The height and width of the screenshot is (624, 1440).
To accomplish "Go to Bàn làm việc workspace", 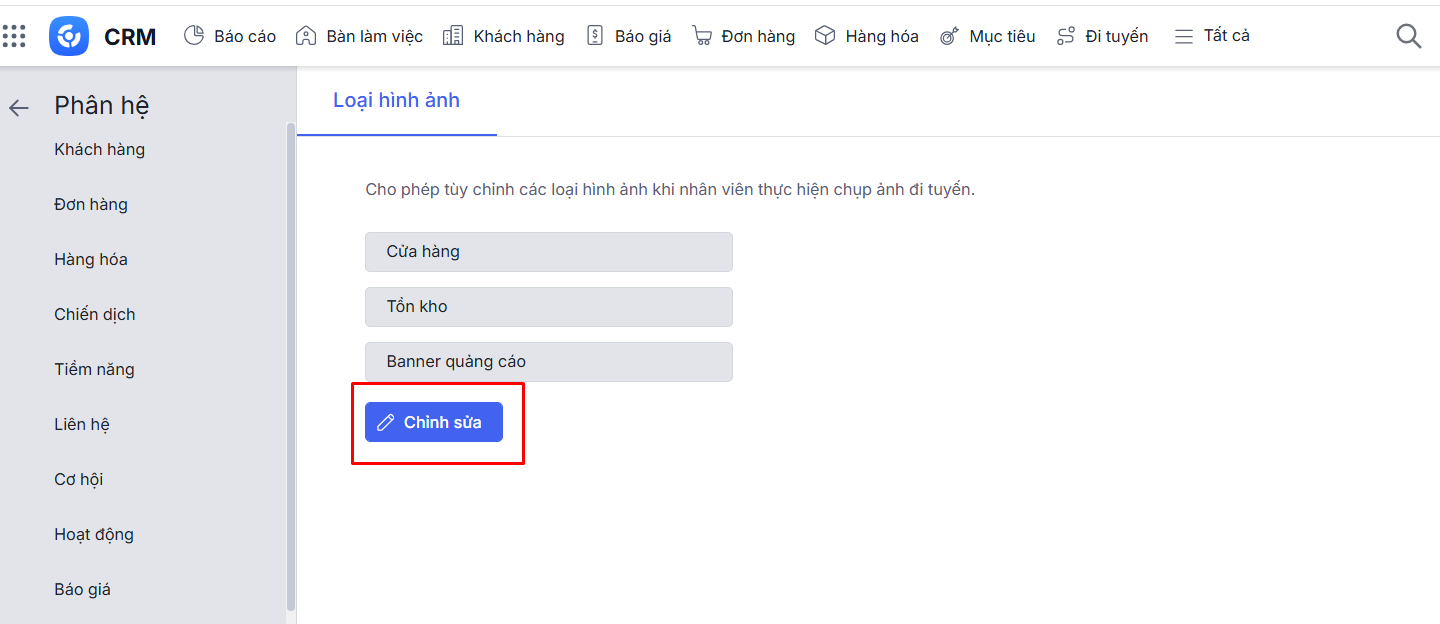I will [x=360, y=37].
